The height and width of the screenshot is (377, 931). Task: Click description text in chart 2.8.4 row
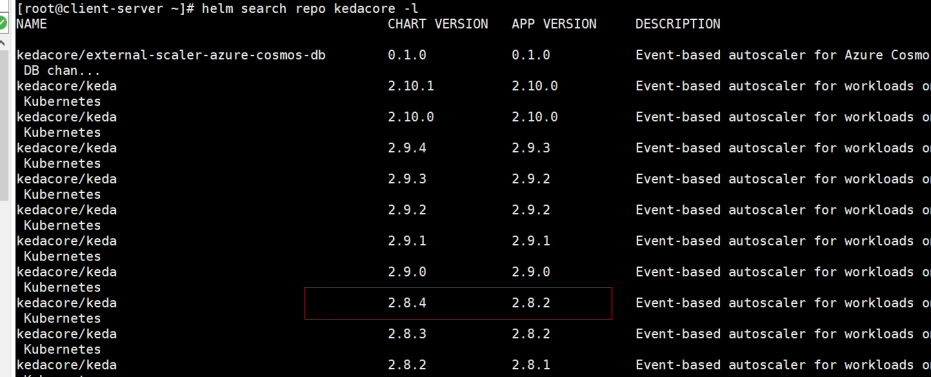pyautogui.click(x=783, y=303)
